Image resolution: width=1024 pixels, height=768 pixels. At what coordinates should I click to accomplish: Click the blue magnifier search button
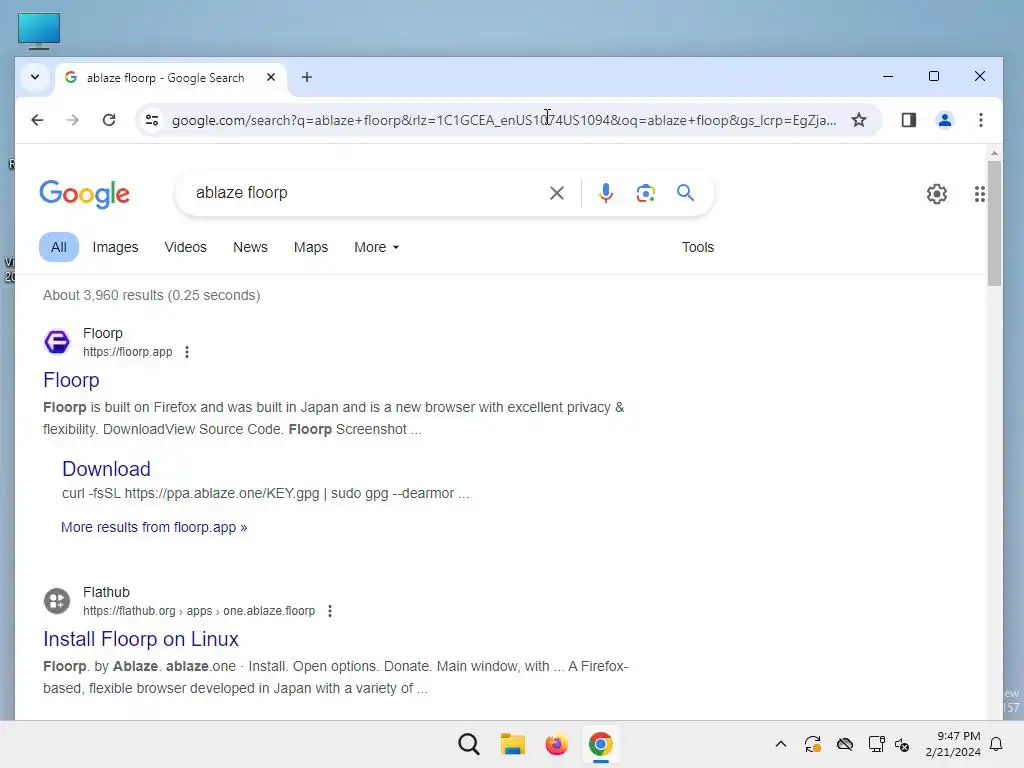(x=685, y=193)
